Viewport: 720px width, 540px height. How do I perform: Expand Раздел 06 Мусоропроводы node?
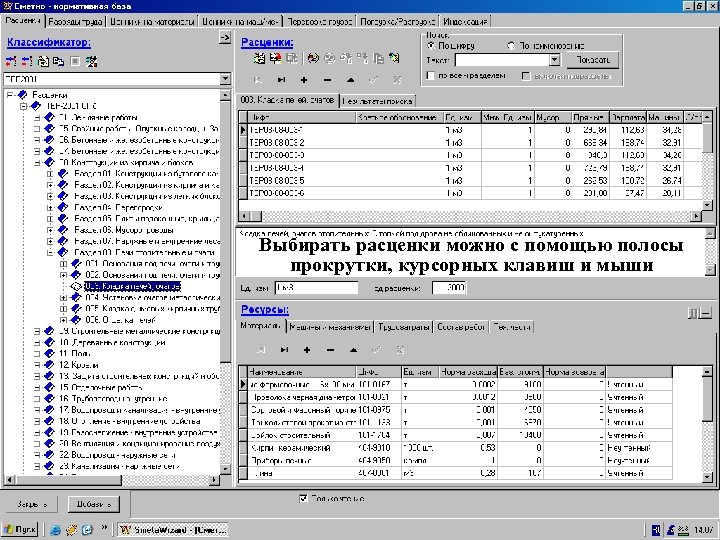pyautogui.click(x=50, y=230)
